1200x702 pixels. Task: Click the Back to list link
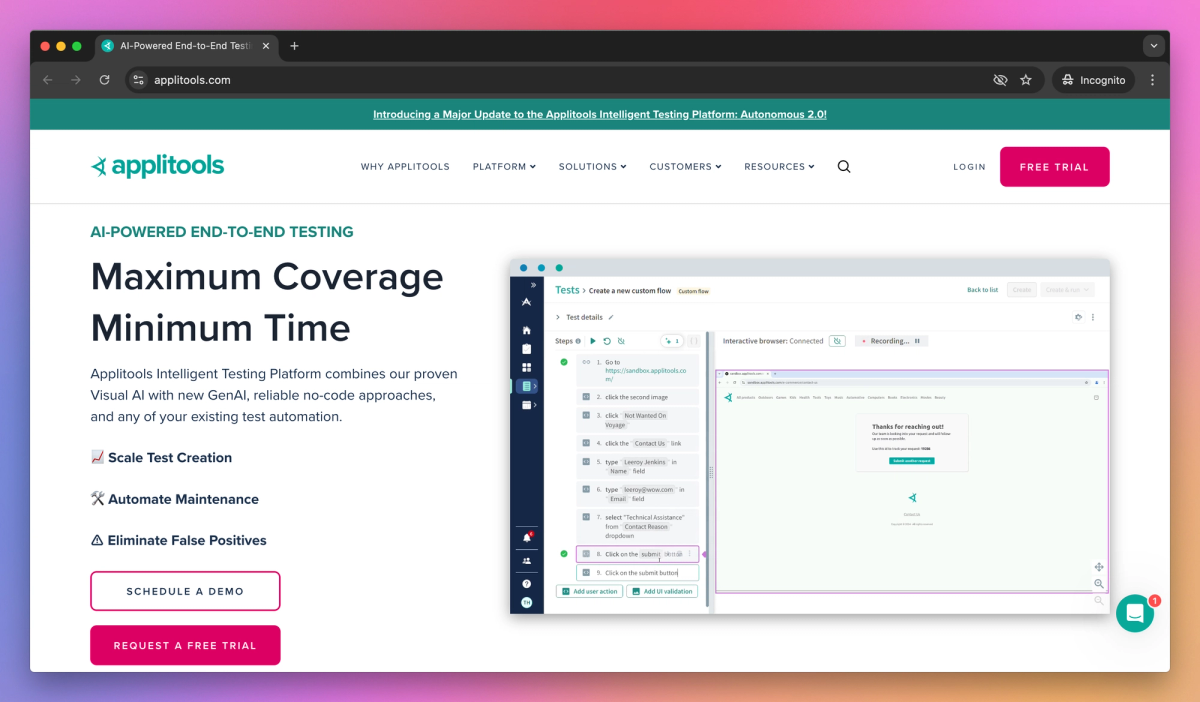coord(982,290)
